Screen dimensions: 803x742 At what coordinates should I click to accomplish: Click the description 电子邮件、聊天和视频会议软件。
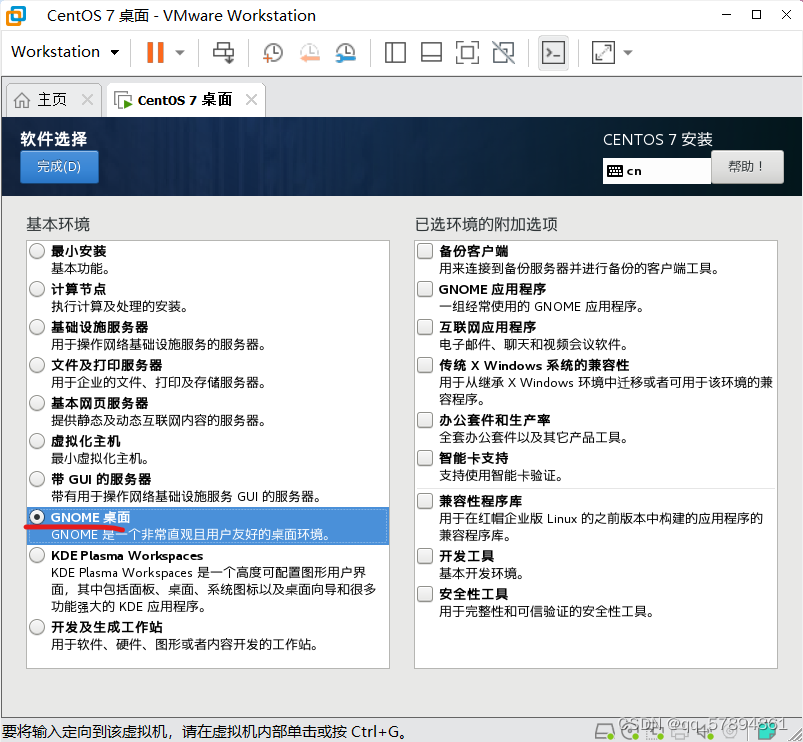click(534, 344)
